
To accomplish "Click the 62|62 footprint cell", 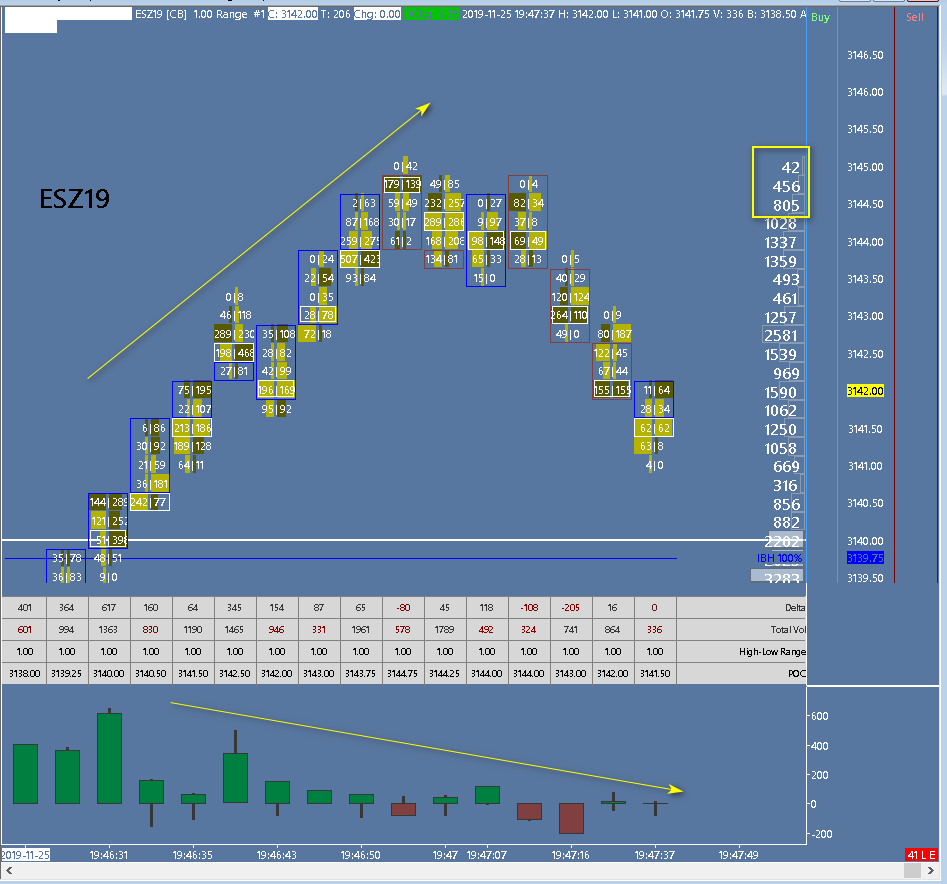I will coord(654,428).
